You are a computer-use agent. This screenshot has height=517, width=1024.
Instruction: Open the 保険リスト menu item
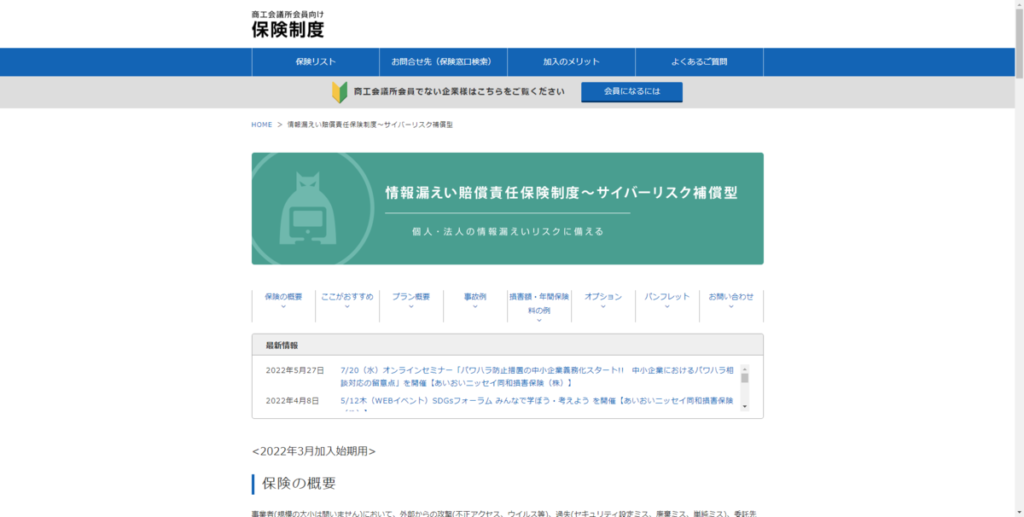315,62
